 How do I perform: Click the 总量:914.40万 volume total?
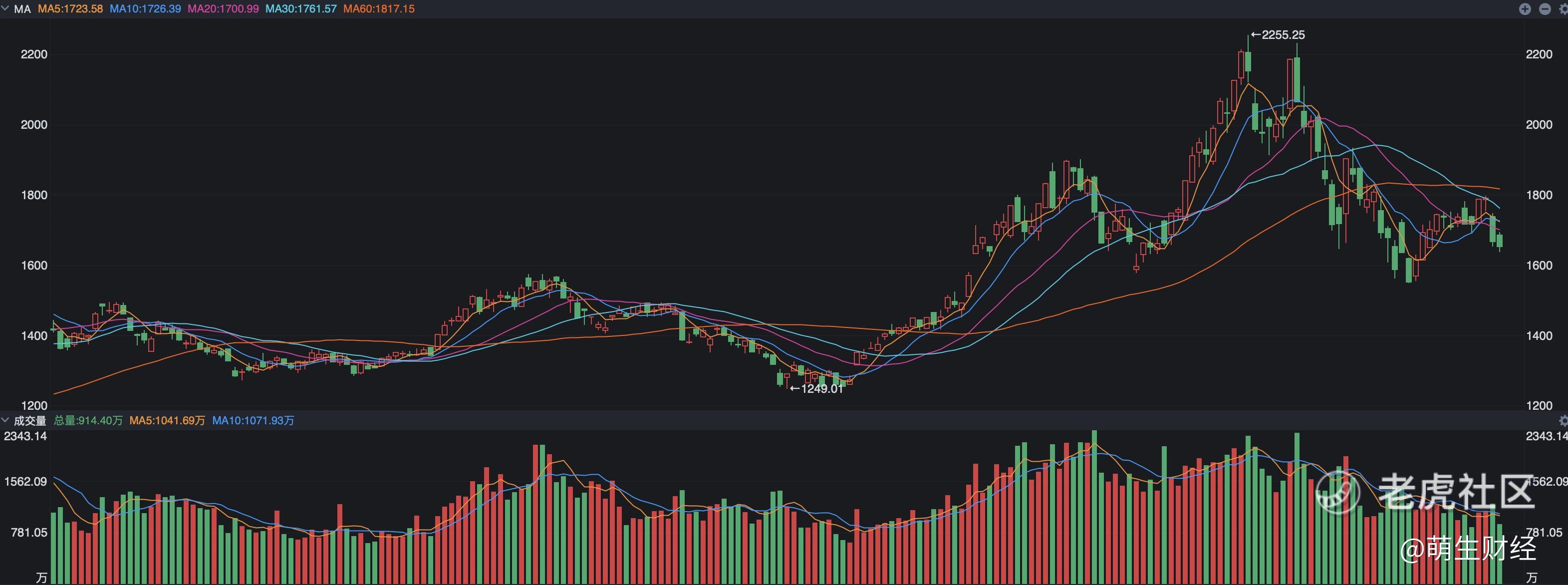88,421
